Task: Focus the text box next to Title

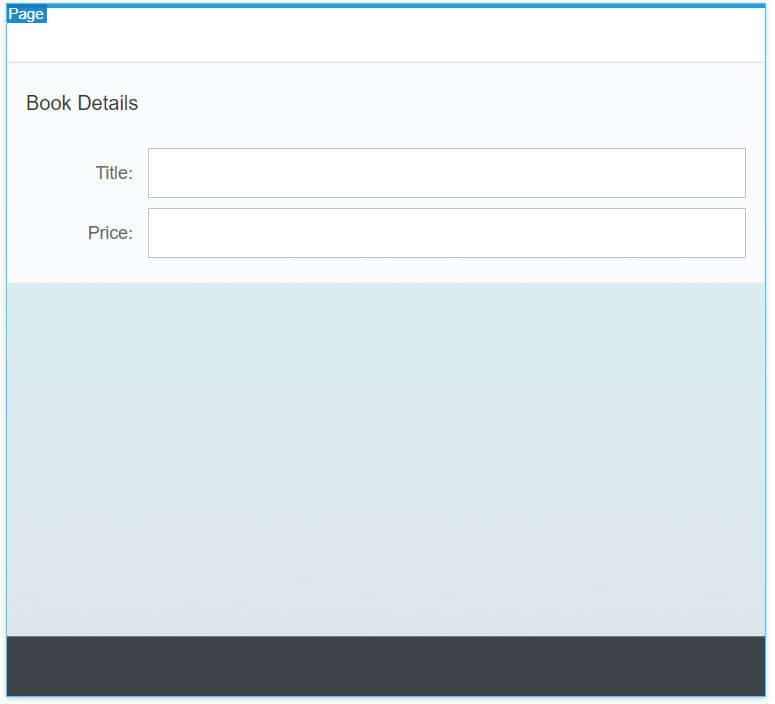Action: pyautogui.click(x=446, y=173)
